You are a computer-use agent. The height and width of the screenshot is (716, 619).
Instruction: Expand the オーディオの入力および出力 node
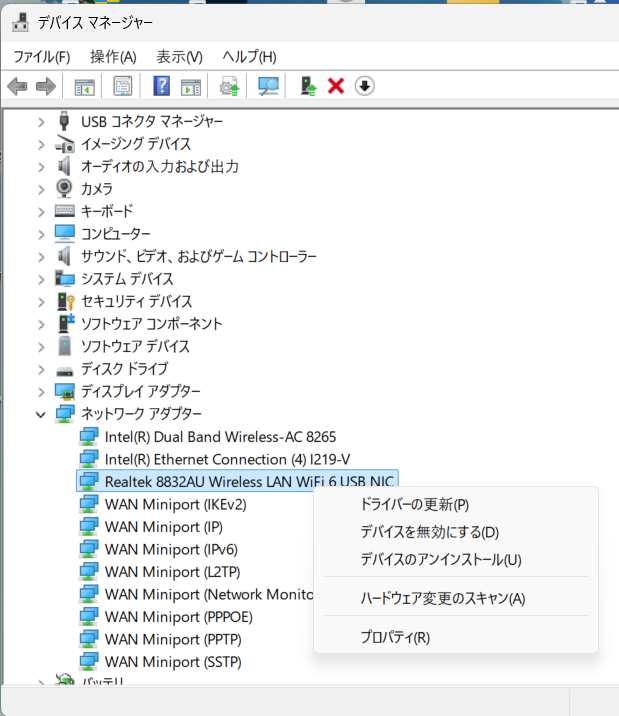41,167
